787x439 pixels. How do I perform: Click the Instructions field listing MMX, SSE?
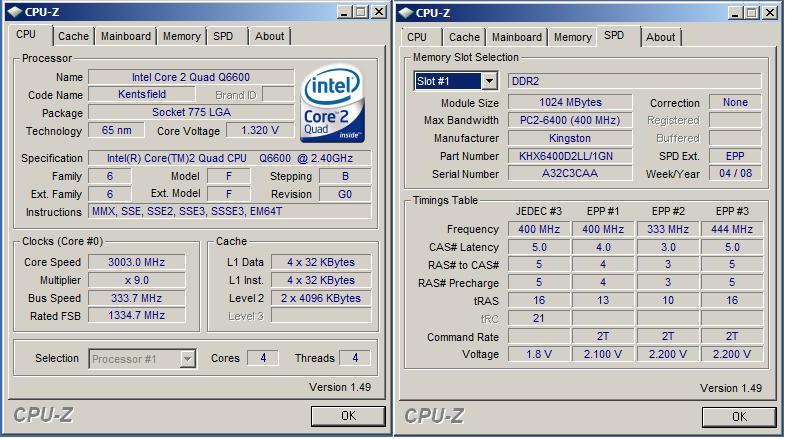230,211
